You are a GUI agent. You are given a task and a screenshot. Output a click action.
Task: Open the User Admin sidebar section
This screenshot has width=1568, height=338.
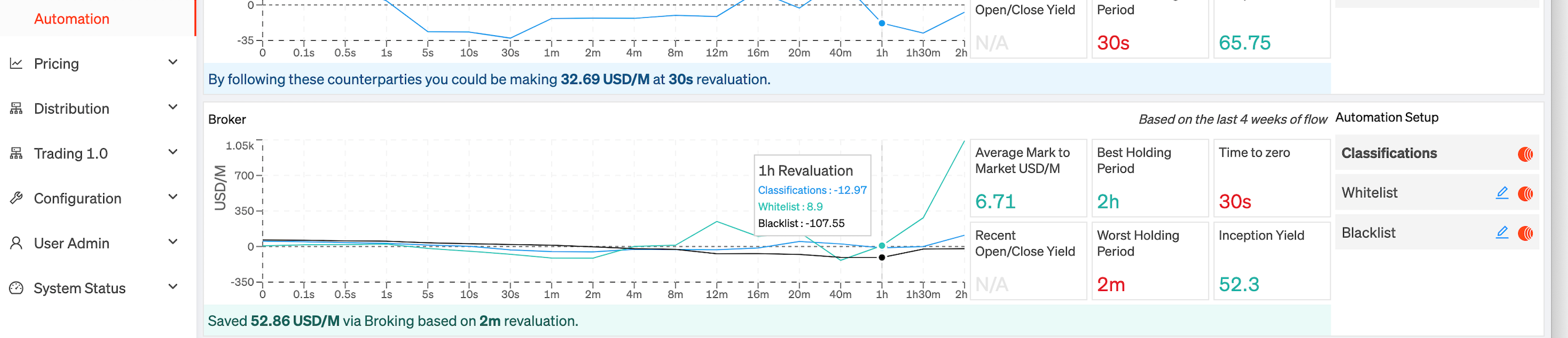coord(97,243)
